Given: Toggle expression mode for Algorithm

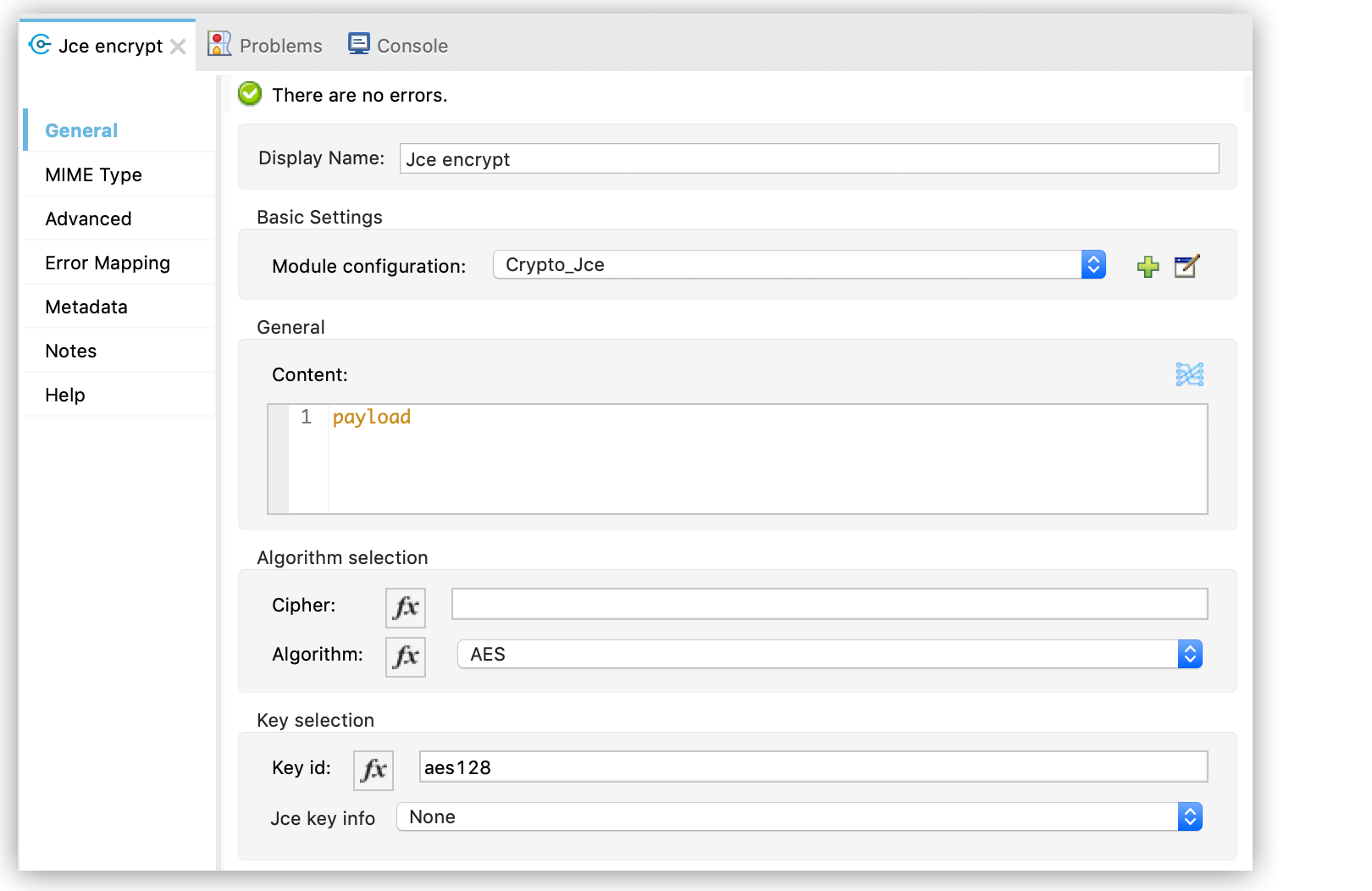Looking at the screenshot, I should pyautogui.click(x=405, y=656).
